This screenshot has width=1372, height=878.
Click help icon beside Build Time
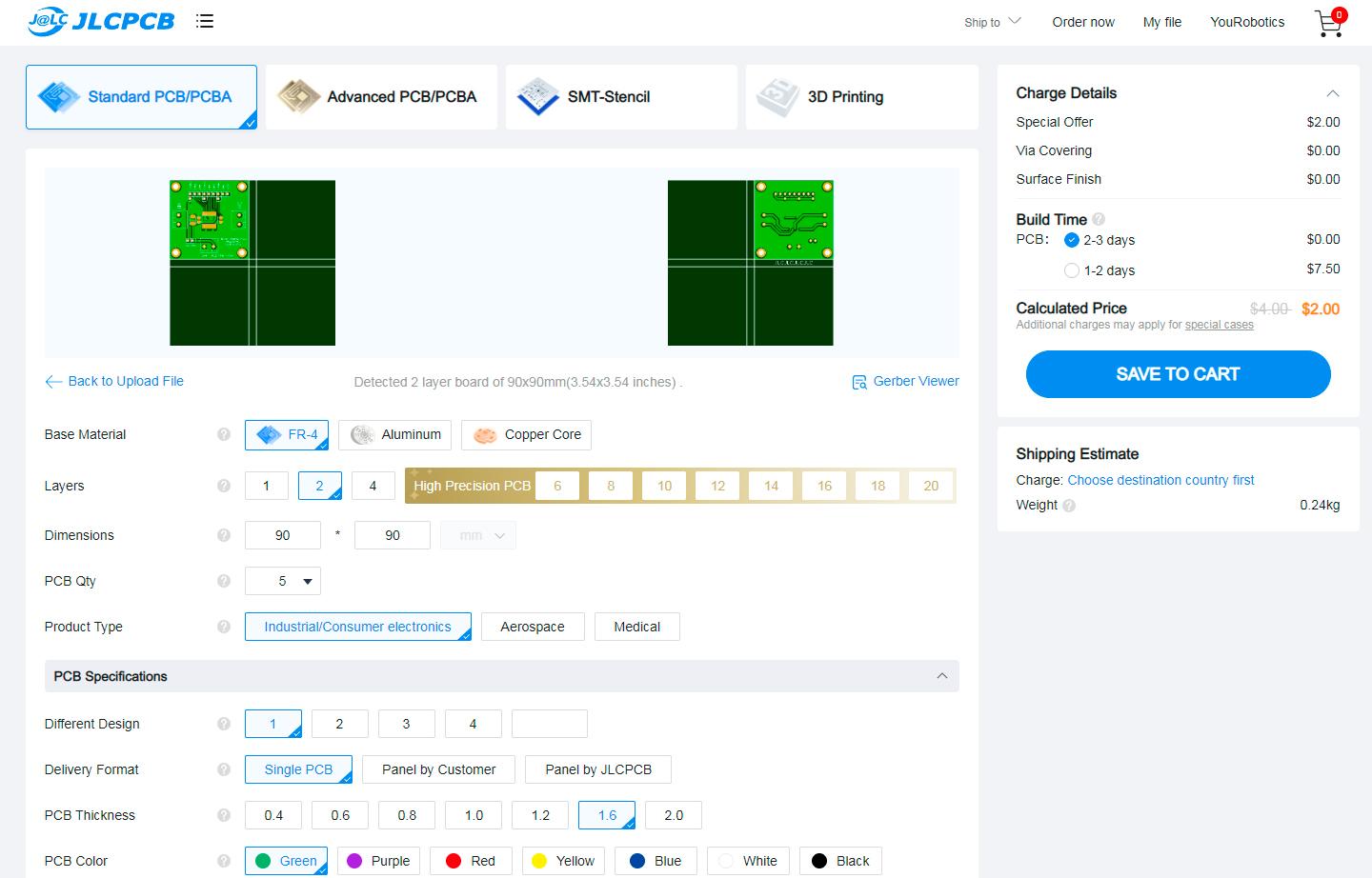coord(1099,219)
